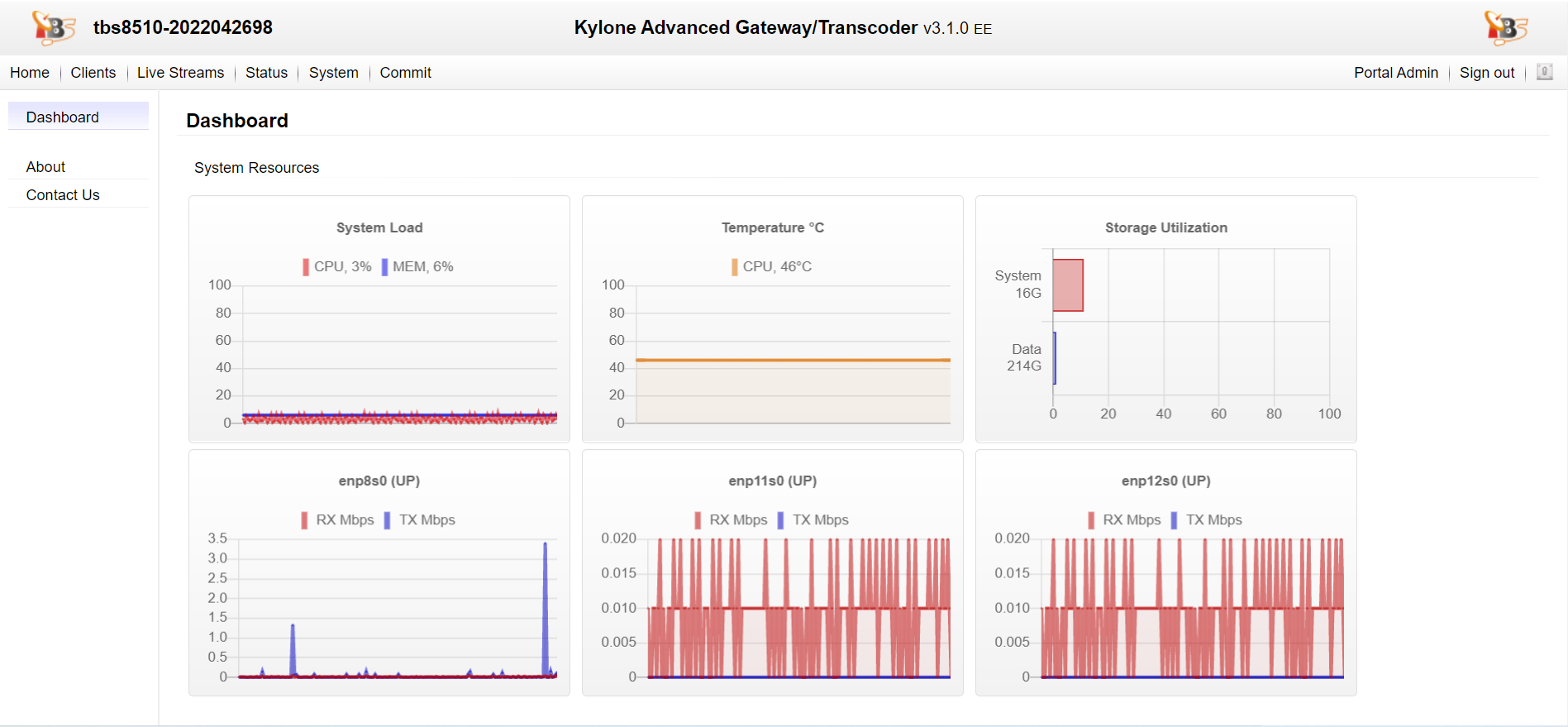Click the gray icon next to Sign out
Screen dimensions: 1568x727
pyautogui.click(x=1544, y=72)
